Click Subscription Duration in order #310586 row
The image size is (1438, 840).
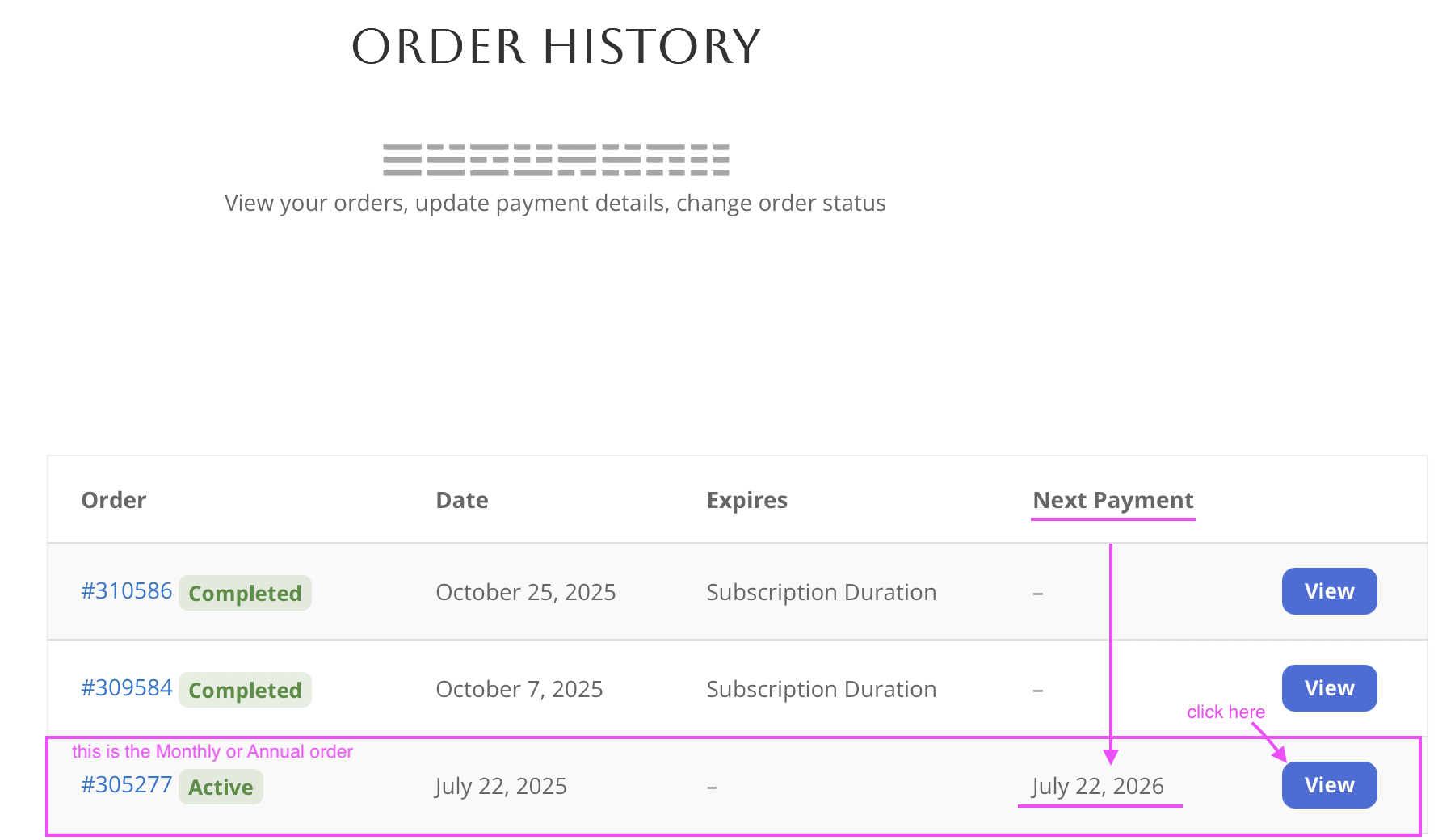(822, 593)
